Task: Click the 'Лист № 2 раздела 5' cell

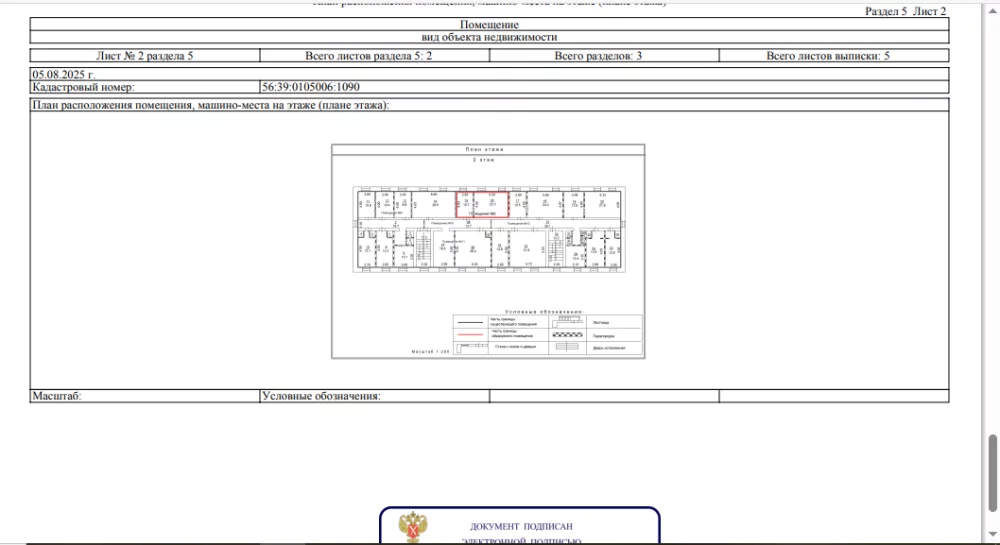Action: pos(144,56)
